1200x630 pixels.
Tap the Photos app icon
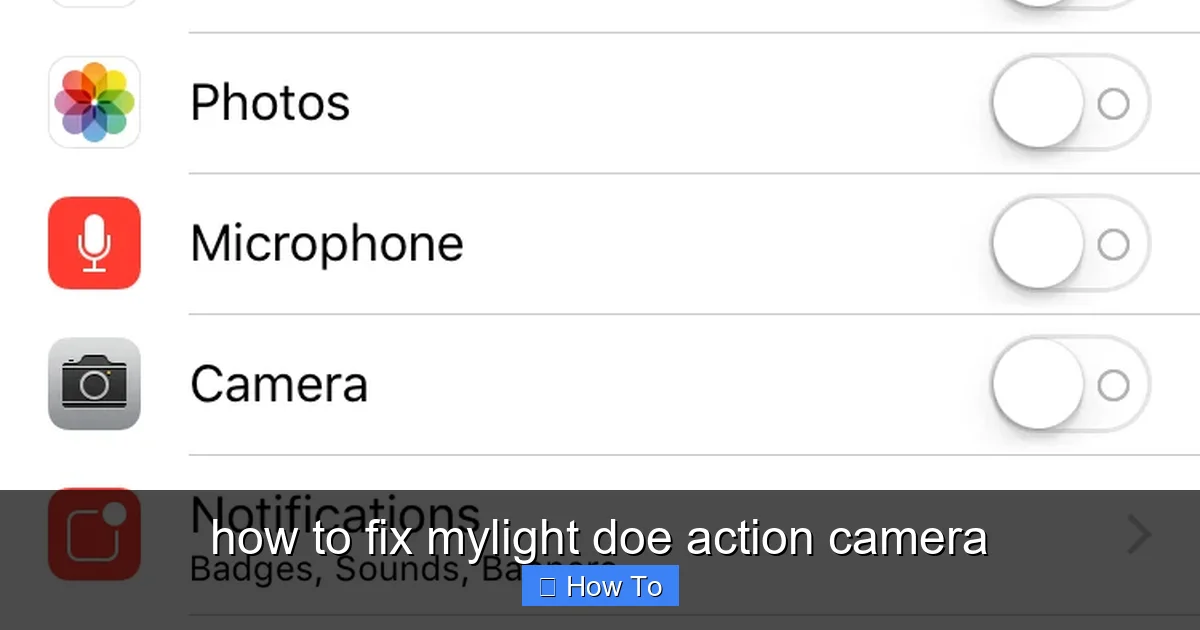(94, 102)
